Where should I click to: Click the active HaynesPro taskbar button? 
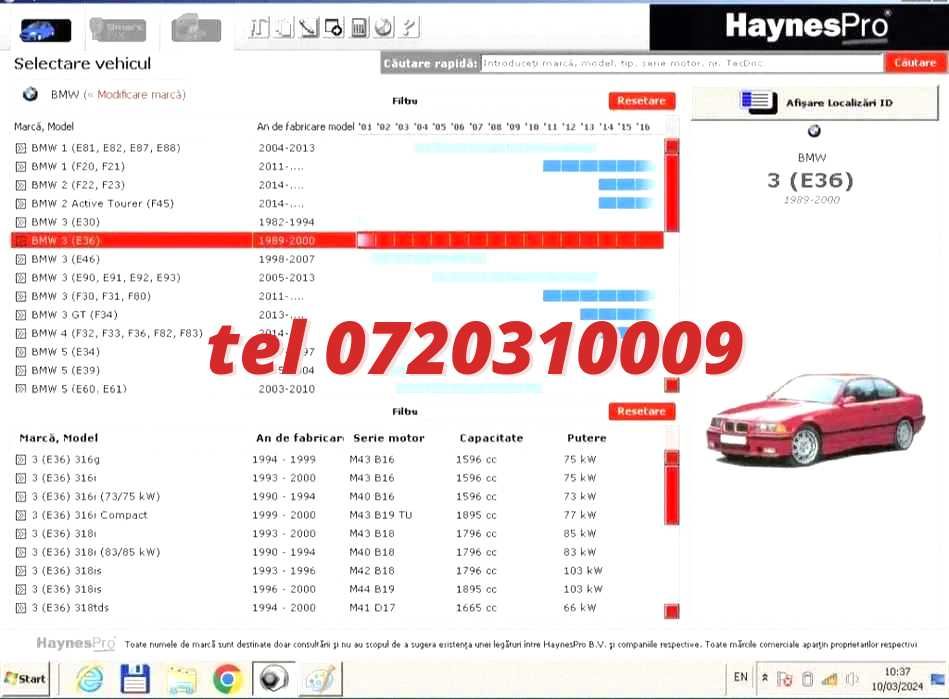tap(274, 679)
